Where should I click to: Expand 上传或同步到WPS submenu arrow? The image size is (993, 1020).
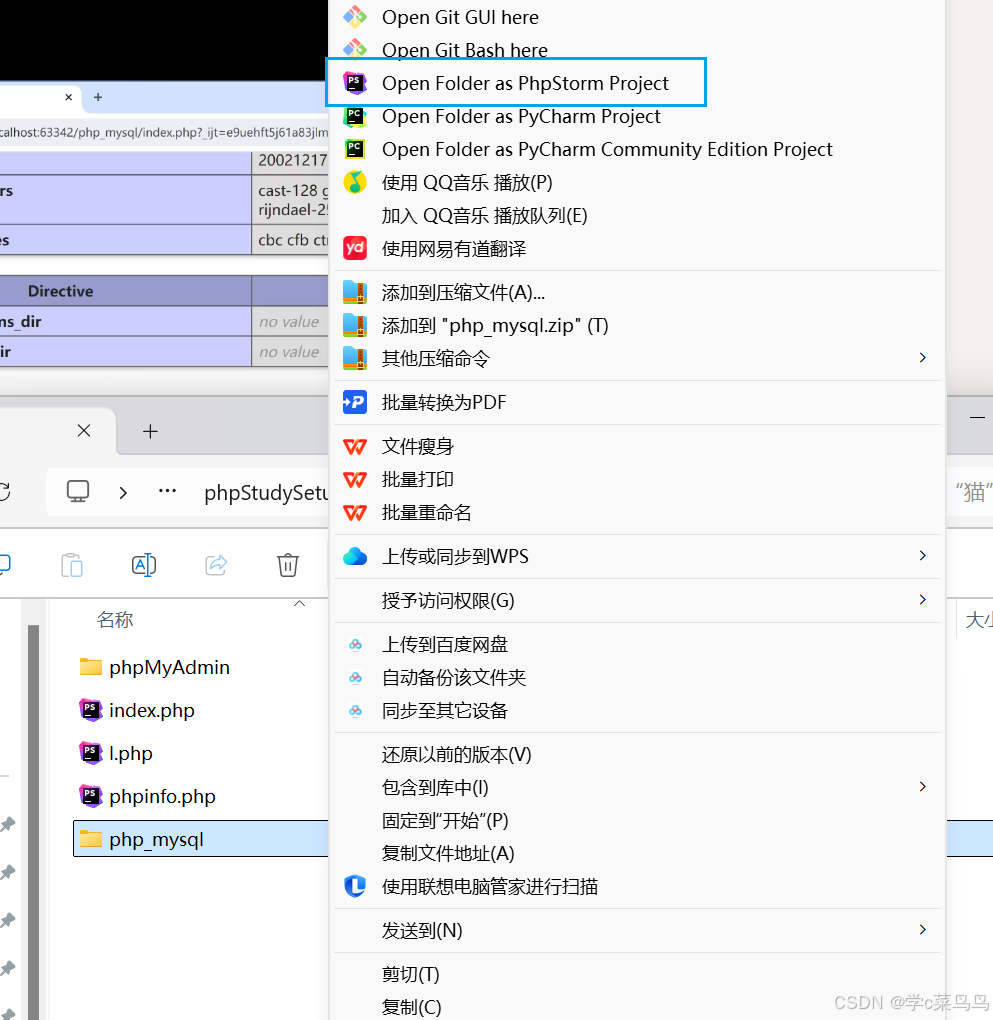tap(922, 556)
